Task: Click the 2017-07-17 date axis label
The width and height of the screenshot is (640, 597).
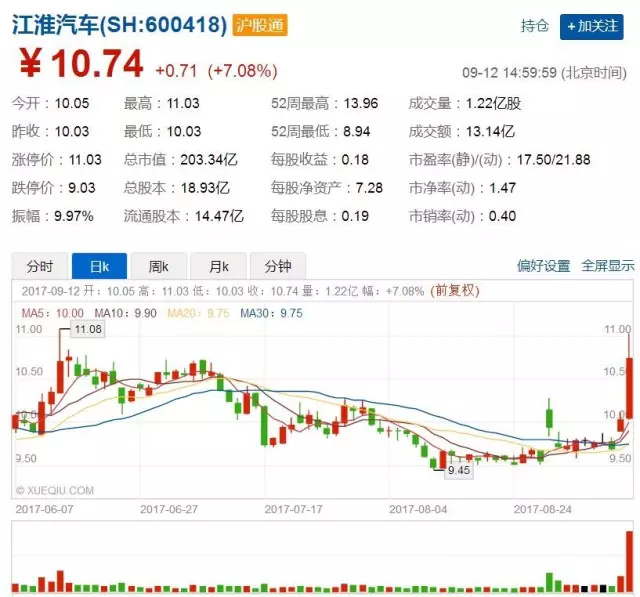Action: click(293, 509)
